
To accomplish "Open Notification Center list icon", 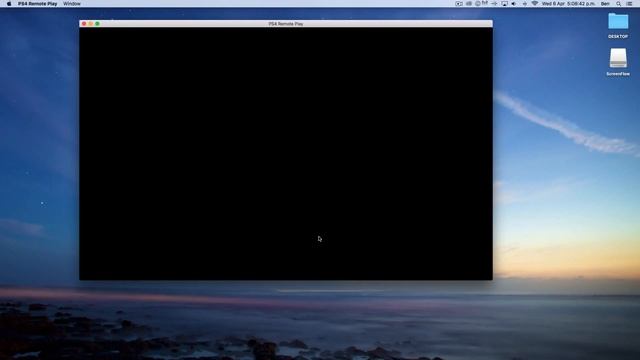I will pos(629,4).
